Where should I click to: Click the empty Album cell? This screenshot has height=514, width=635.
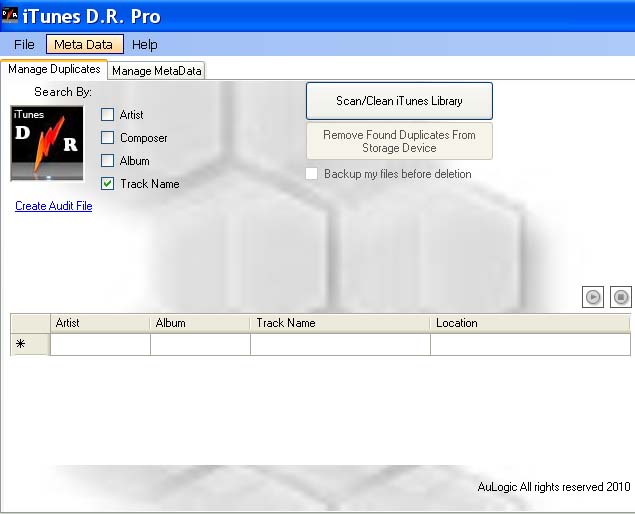(200, 344)
